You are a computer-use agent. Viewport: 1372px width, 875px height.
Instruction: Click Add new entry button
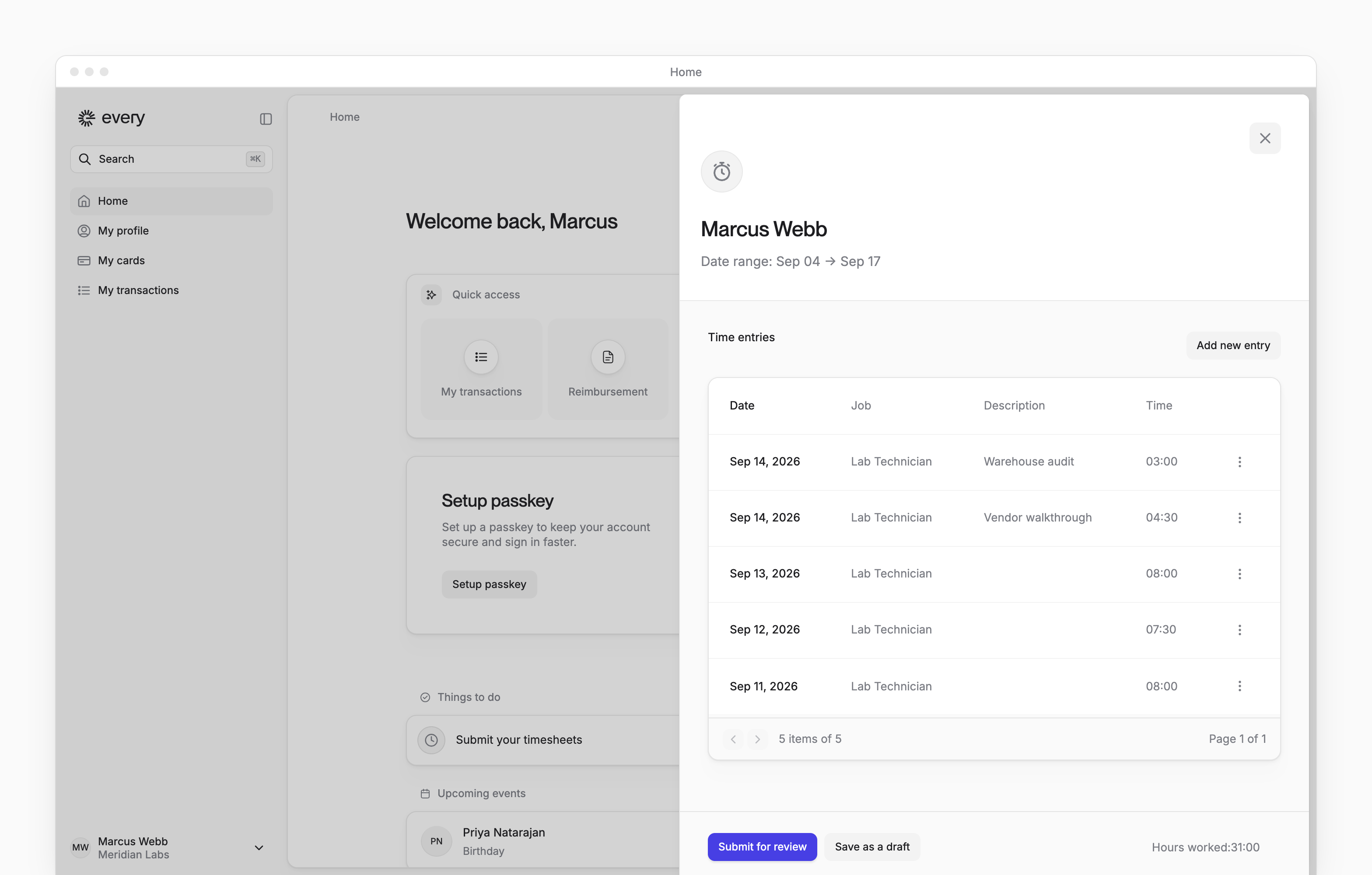click(x=1233, y=345)
